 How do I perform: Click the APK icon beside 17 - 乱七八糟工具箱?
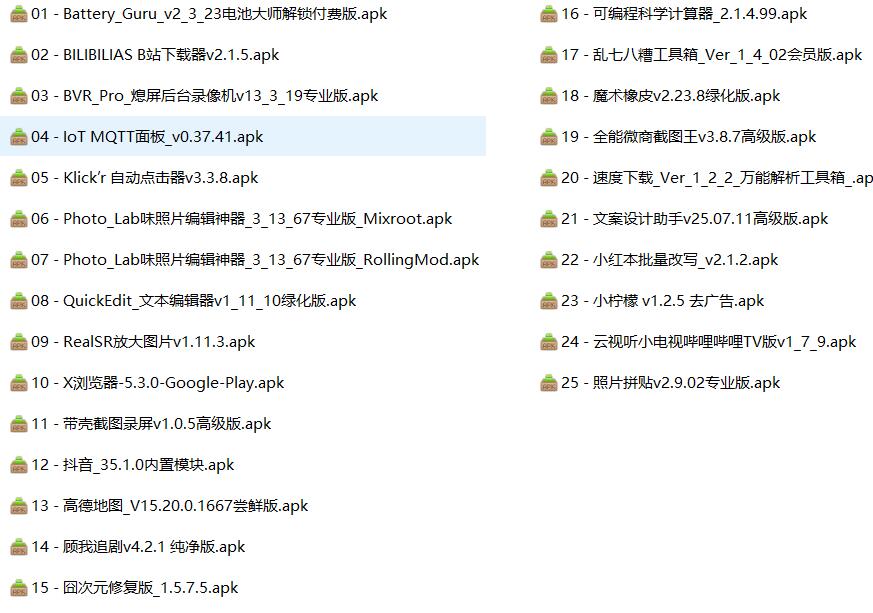point(549,55)
